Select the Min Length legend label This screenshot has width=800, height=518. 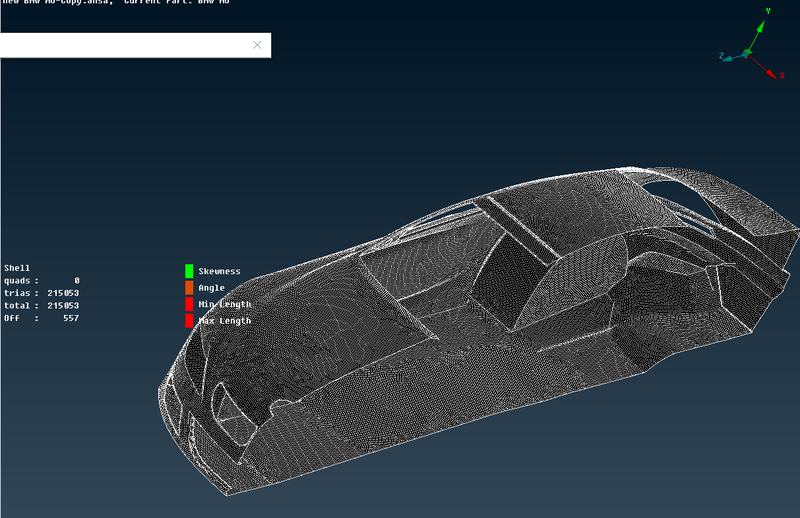pyautogui.click(x=224, y=304)
